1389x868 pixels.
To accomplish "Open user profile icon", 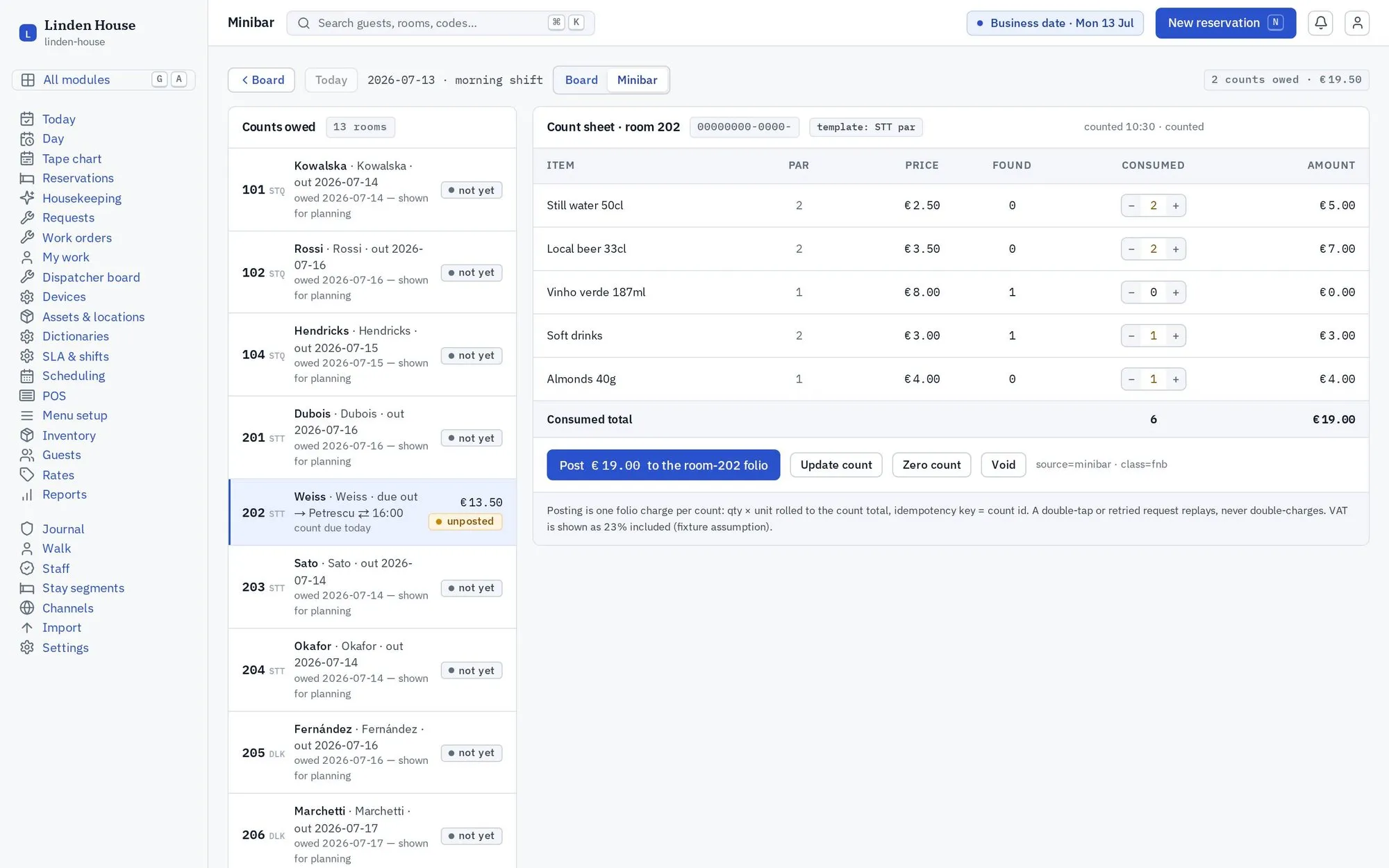I will pyautogui.click(x=1356, y=23).
